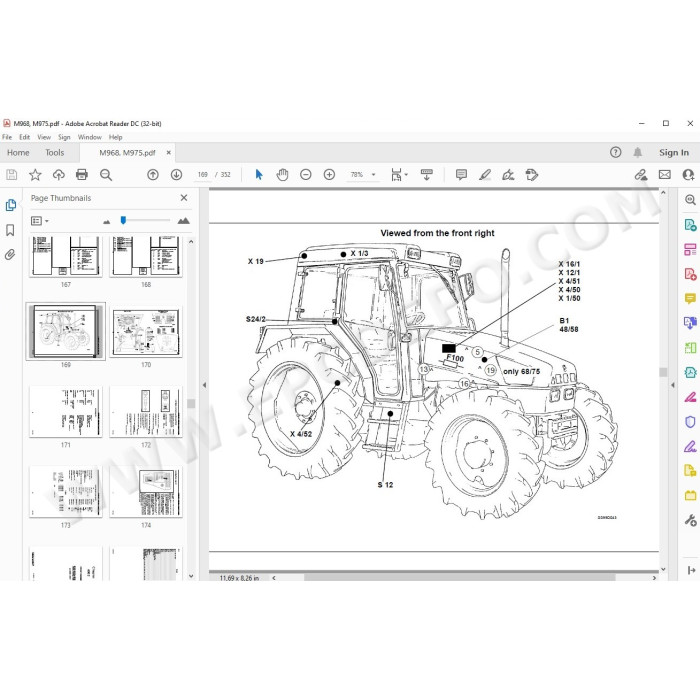Click document vertical scroll down arrow
The image size is (700, 700).
[663, 569]
